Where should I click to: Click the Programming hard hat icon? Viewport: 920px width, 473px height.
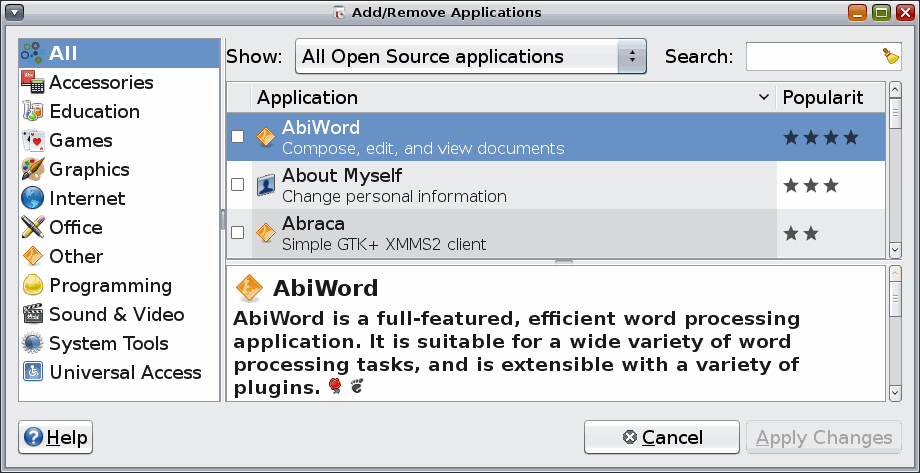click(x=32, y=286)
